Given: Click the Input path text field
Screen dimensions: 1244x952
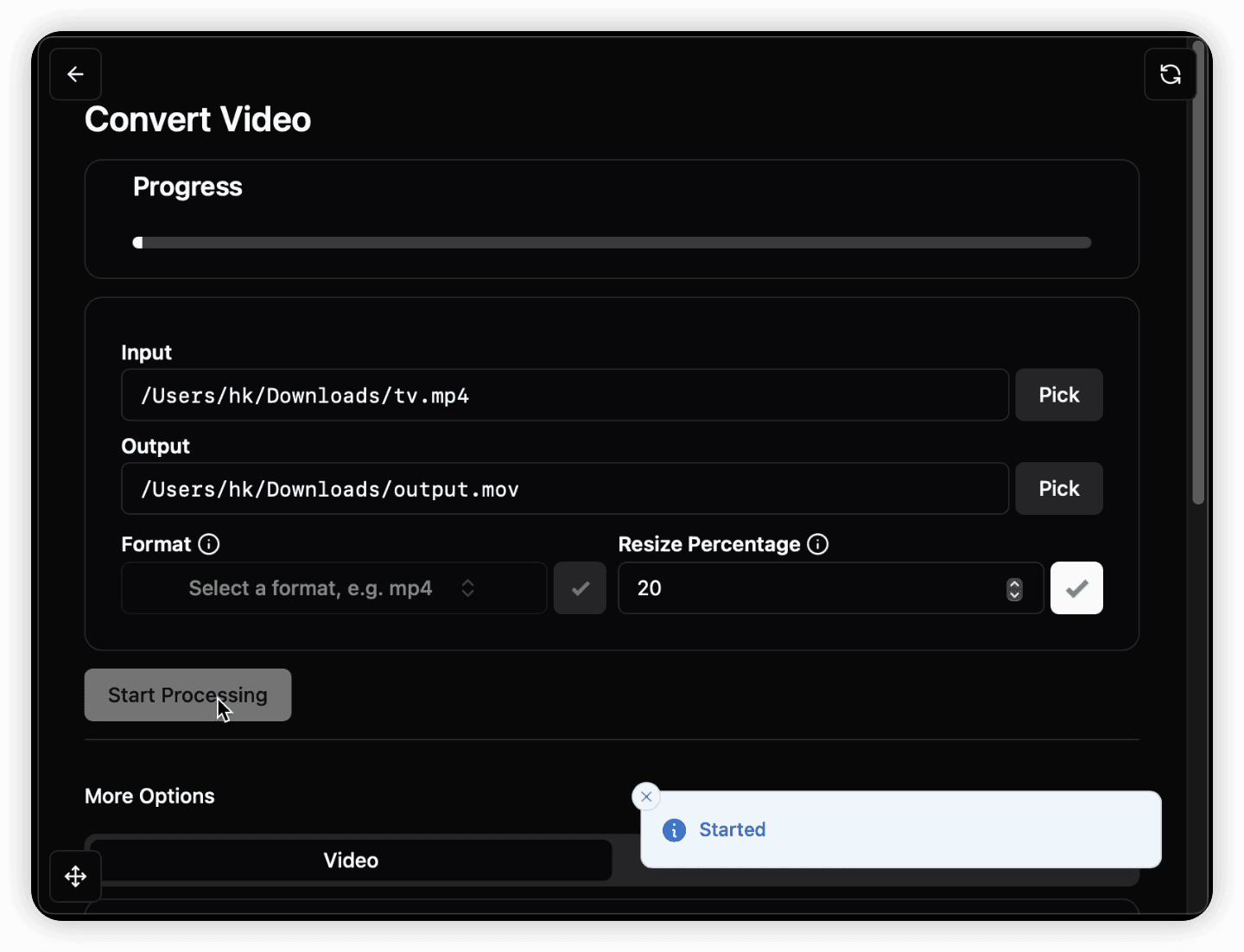Looking at the screenshot, I should (x=565, y=396).
